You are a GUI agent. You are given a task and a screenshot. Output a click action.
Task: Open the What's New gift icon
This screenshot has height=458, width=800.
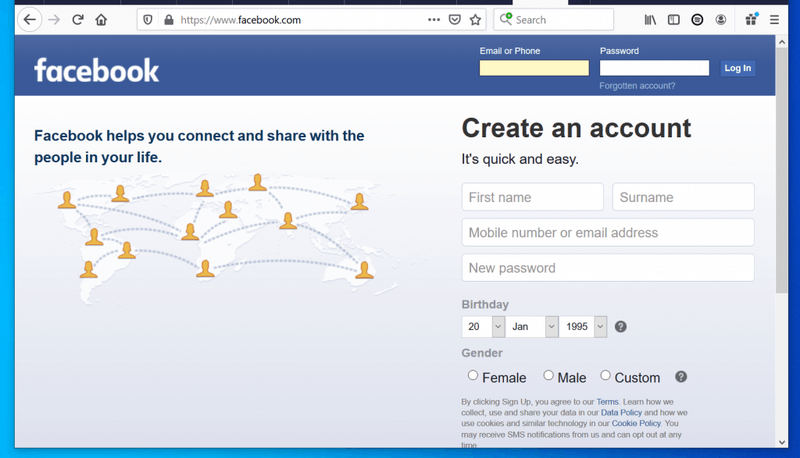[x=751, y=19]
